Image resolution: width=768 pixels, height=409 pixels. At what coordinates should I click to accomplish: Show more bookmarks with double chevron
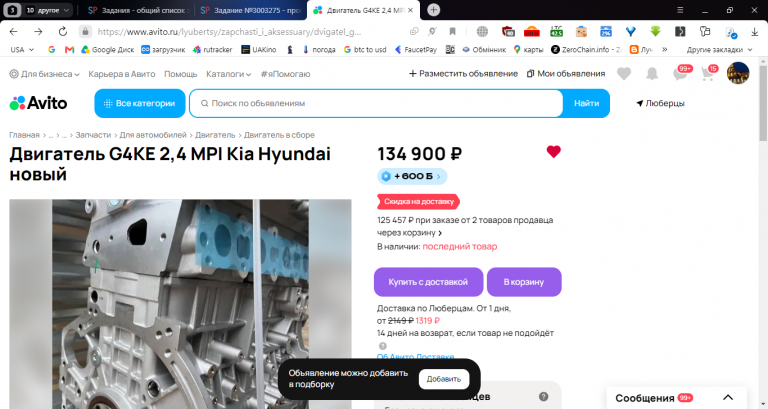point(665,49)
